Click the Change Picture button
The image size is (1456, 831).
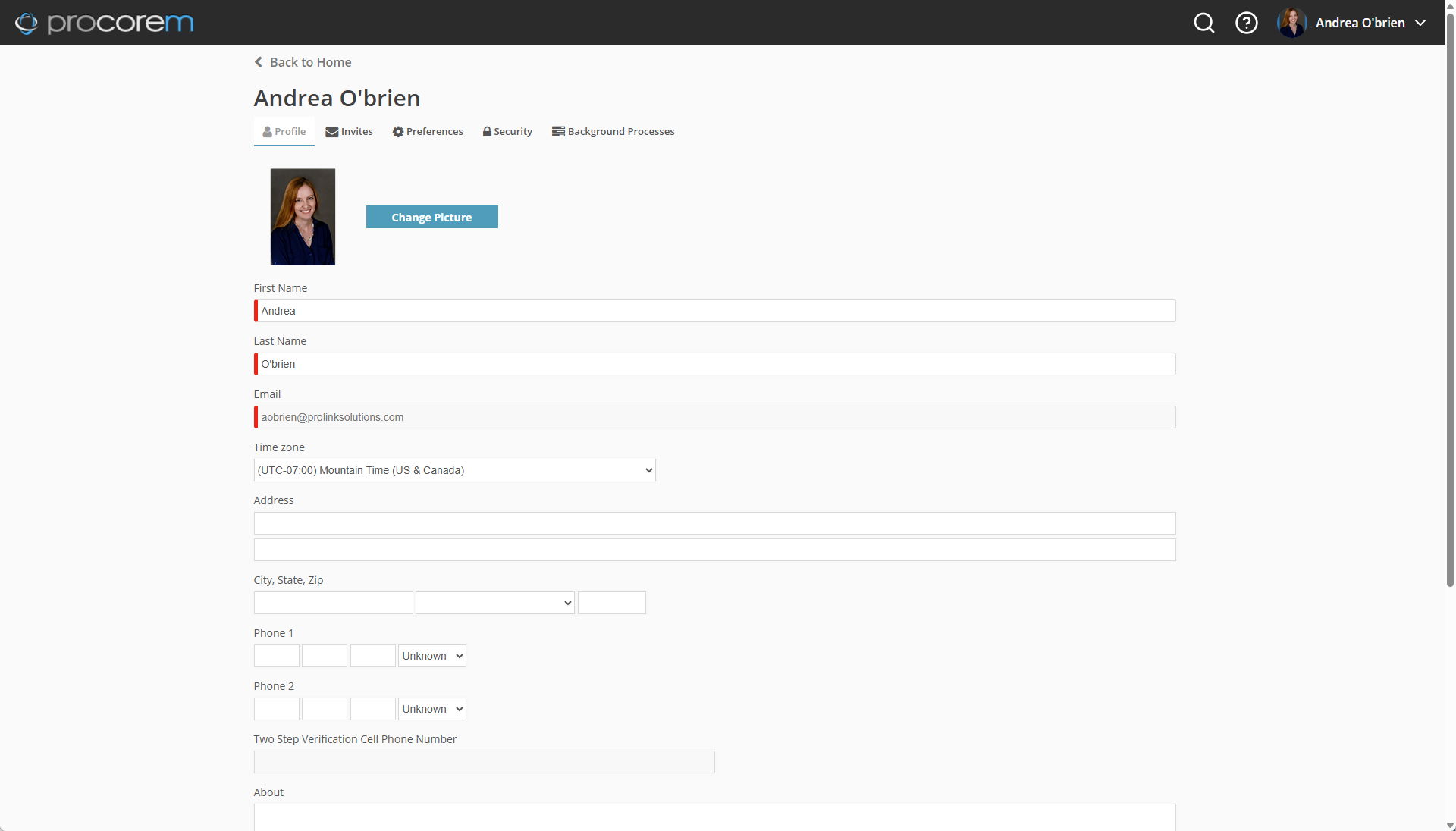click(x=432, y=217)
